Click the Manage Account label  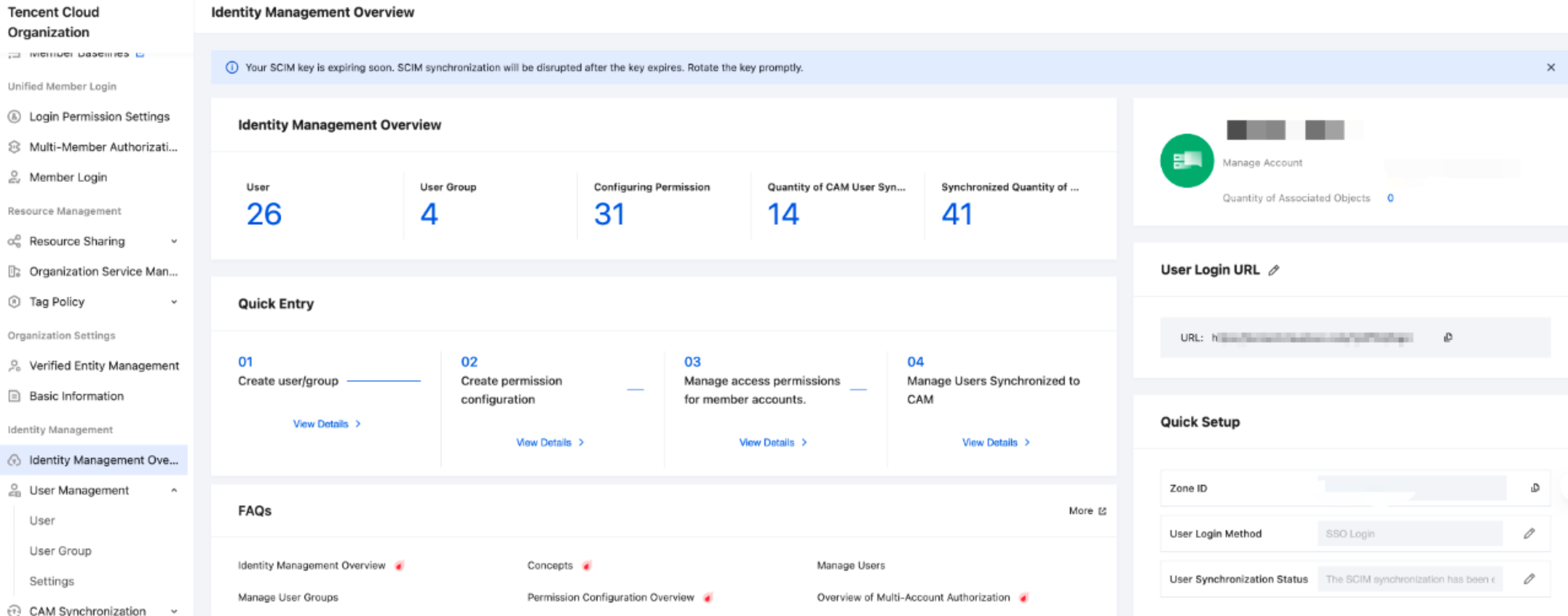[x=1263, y=162]
